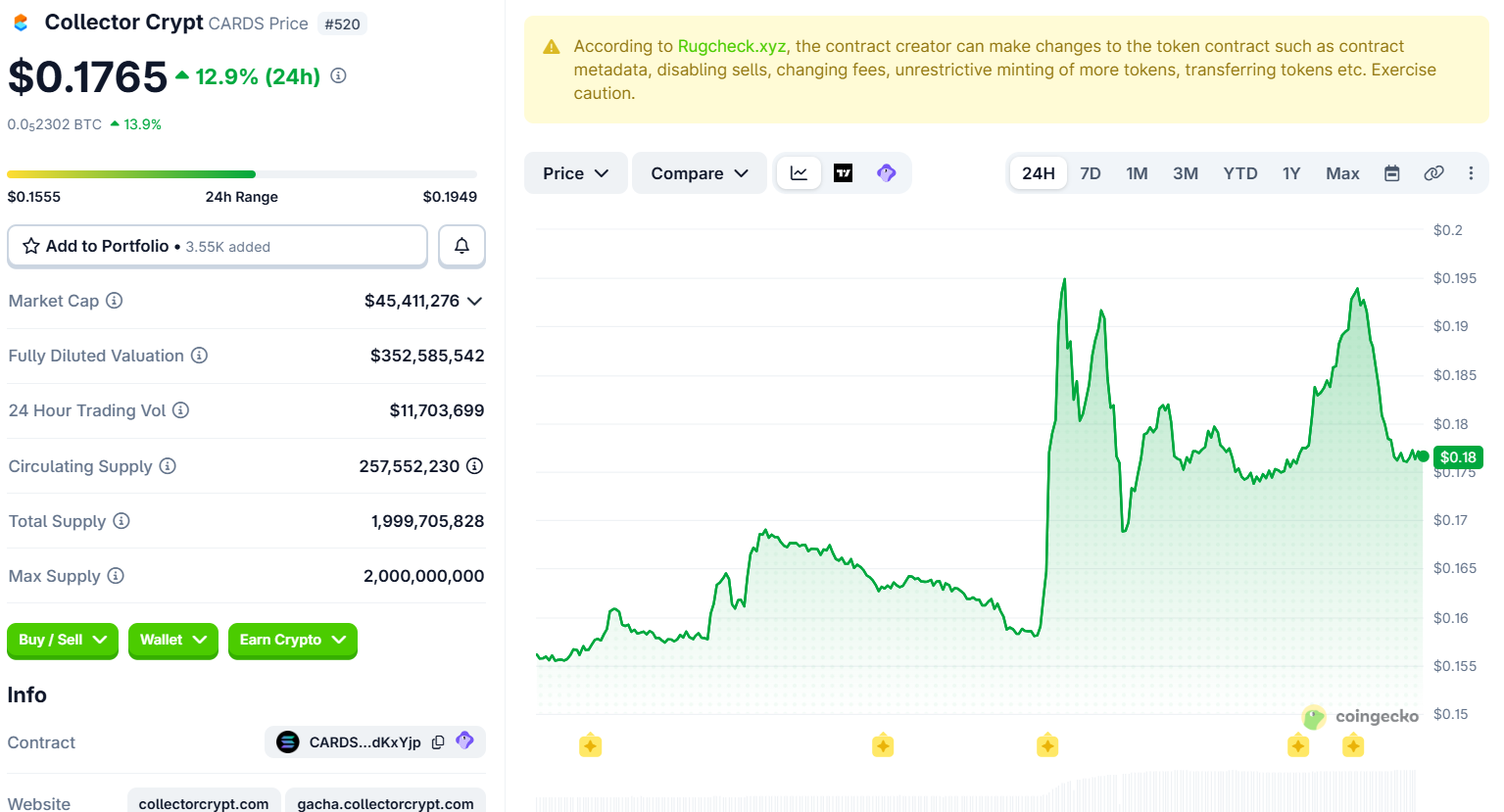Click the $0.1555 24h low value
The height and width of the screenshot is (812, 1504).
pyautogui.click(x=34, y=197)
